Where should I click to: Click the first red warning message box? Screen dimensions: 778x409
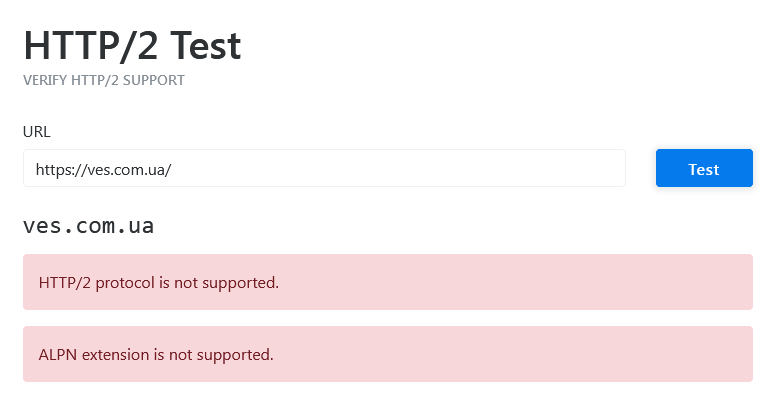(x=500, y=282)
